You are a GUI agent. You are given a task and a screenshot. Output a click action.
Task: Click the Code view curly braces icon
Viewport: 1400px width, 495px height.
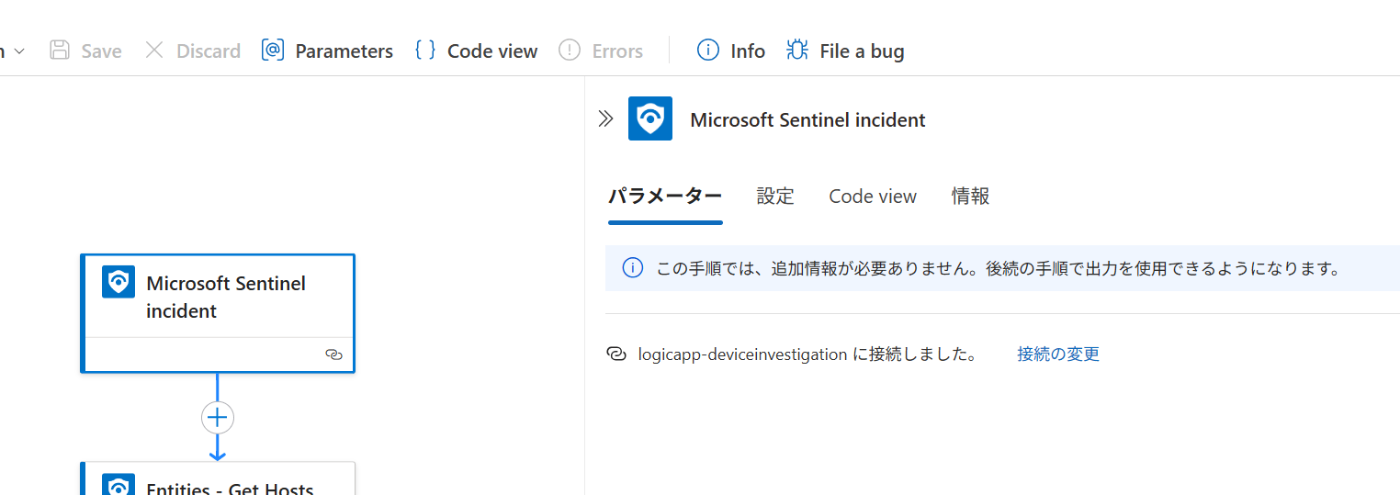click(425, 50)
